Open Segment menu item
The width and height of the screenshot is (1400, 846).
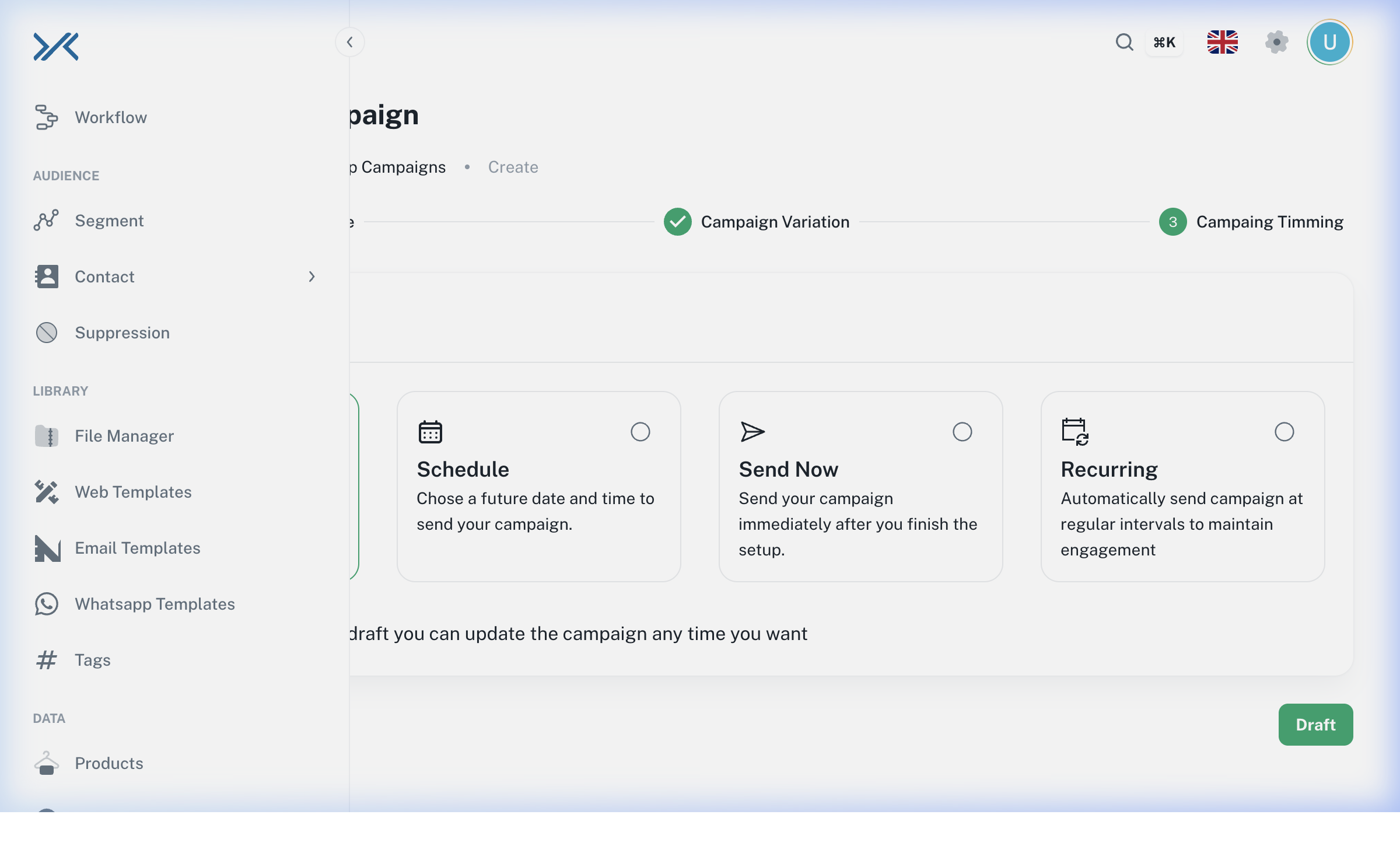(x=109, y=221)
